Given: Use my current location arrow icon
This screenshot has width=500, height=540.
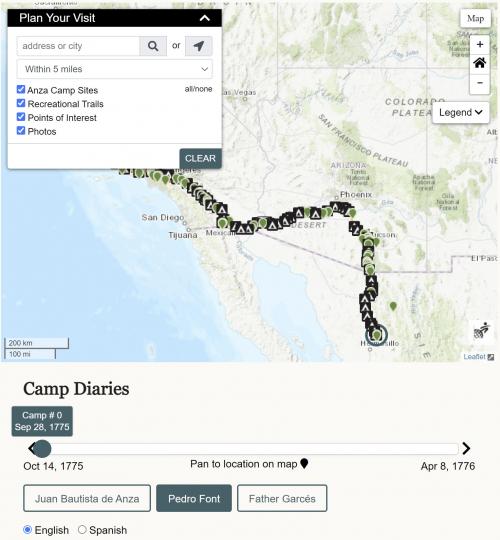Looking at the screenshot, I should point(199,46).
